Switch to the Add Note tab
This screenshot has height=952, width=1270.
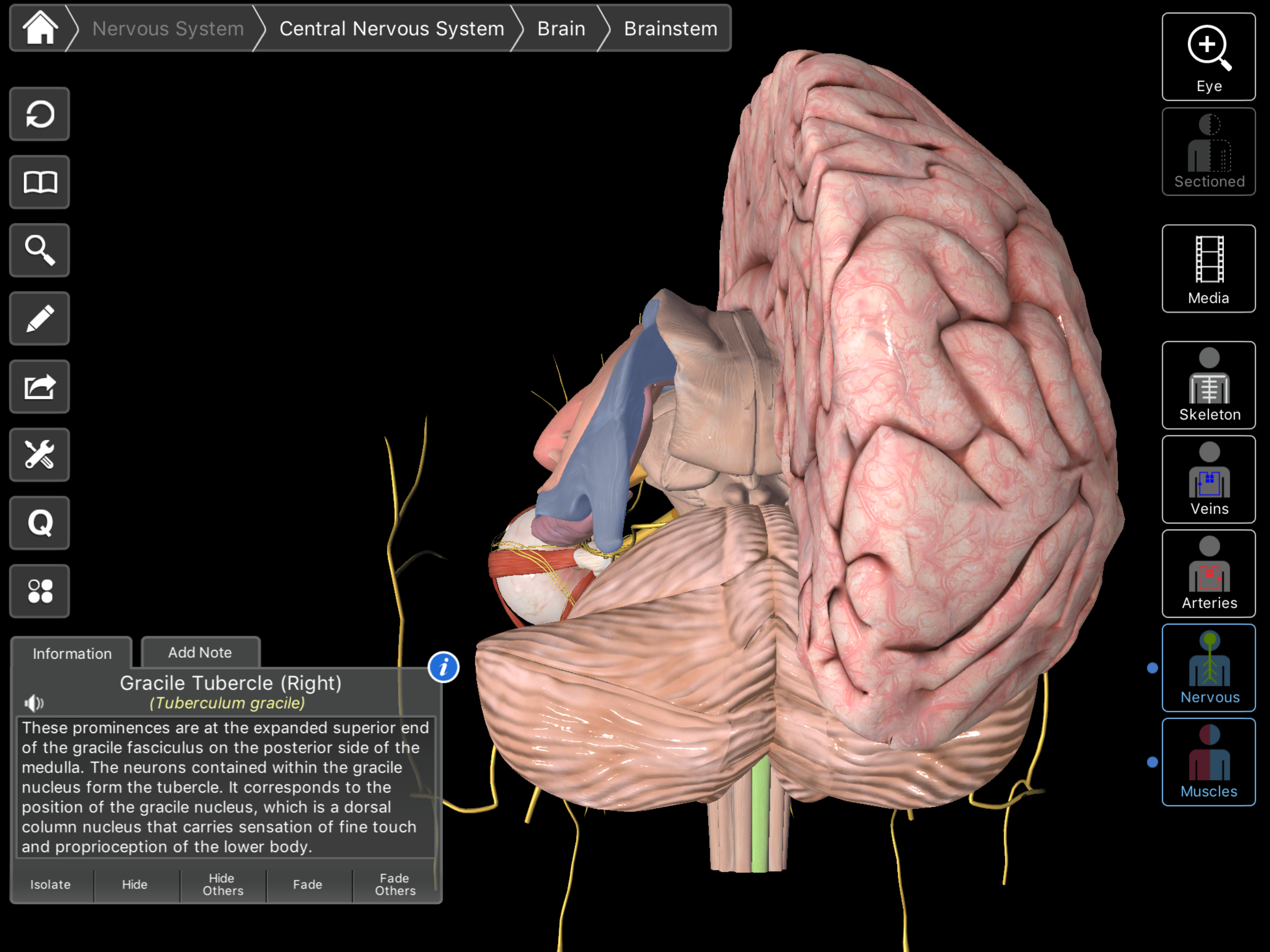[200, 653]
